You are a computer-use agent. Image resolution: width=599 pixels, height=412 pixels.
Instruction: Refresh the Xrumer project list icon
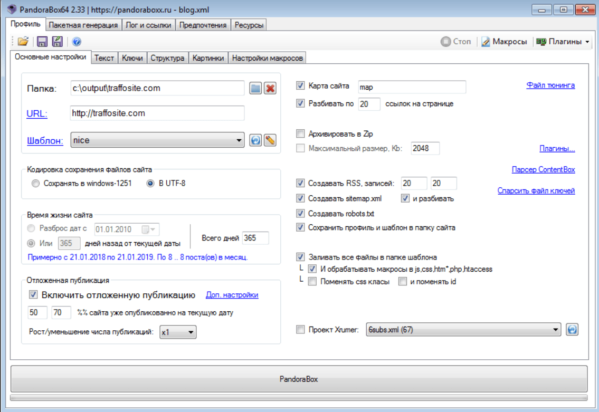coord(572,329)
